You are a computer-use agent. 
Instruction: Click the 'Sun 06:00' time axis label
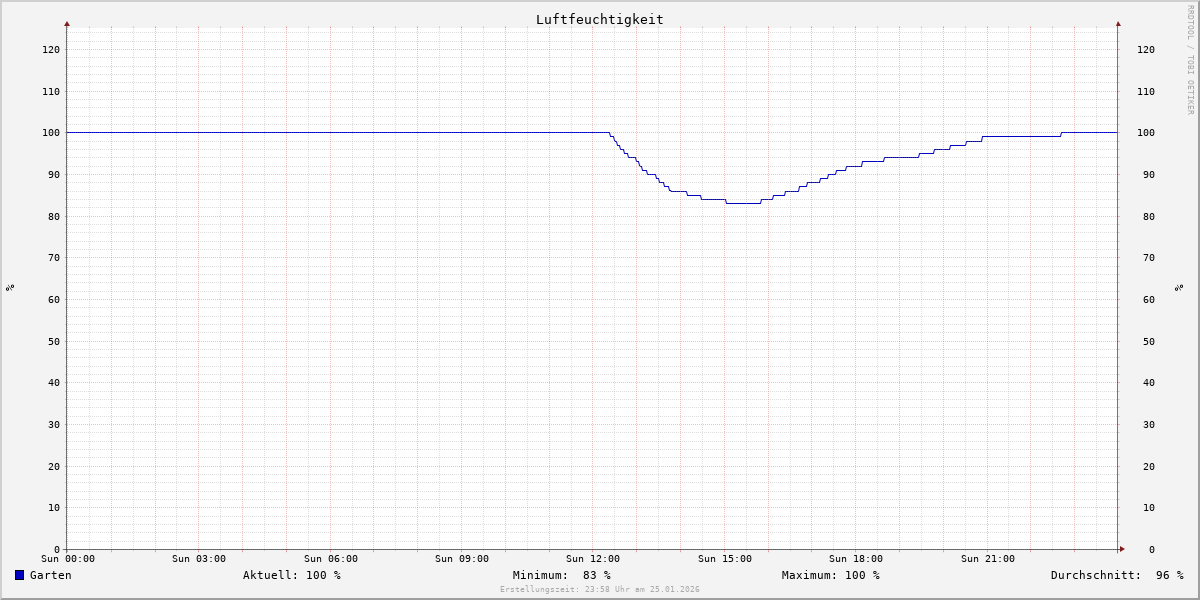pyautogui.click(x=331, y=559)
